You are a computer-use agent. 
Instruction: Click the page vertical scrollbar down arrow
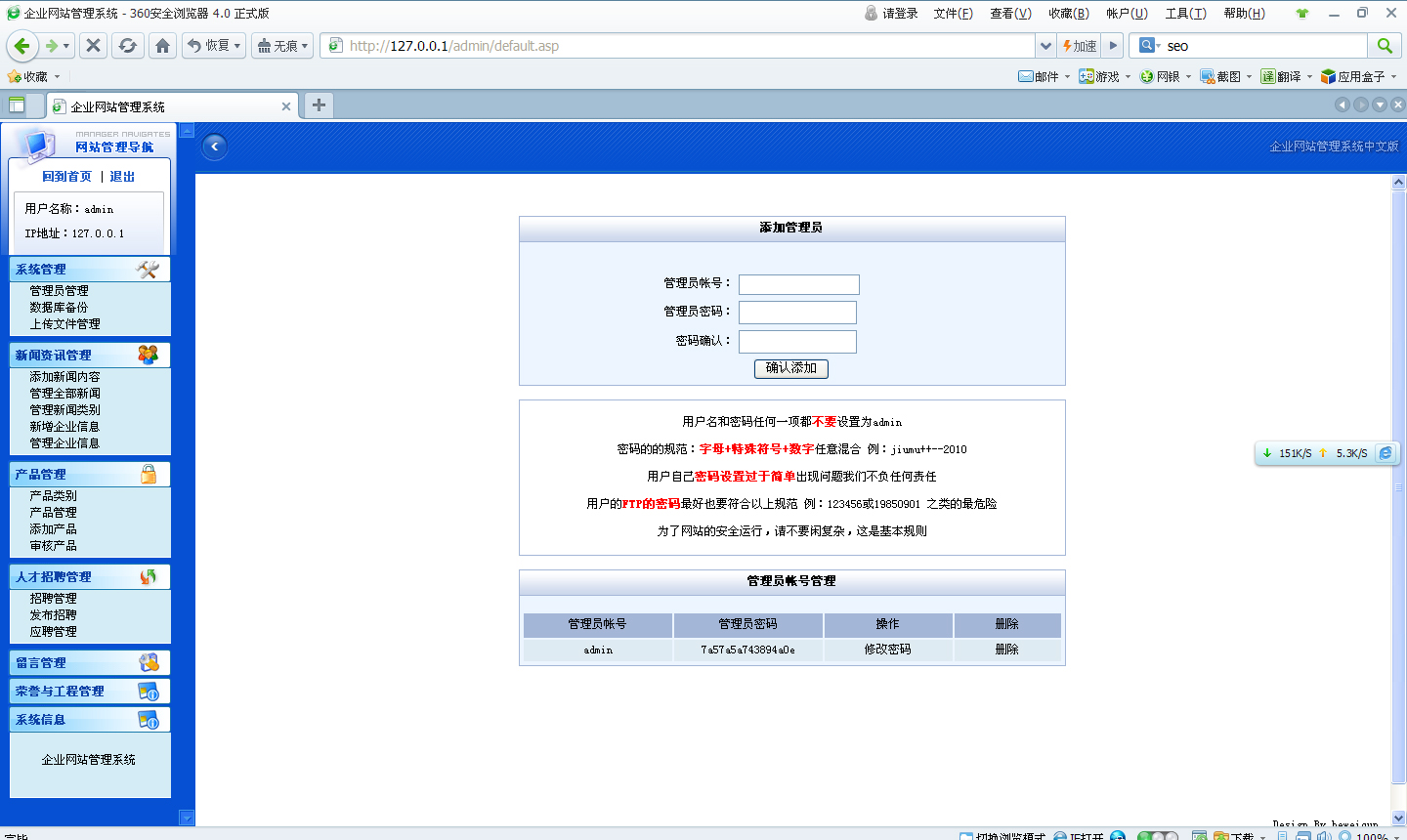pyautogui.click(x=1398, y=818)
